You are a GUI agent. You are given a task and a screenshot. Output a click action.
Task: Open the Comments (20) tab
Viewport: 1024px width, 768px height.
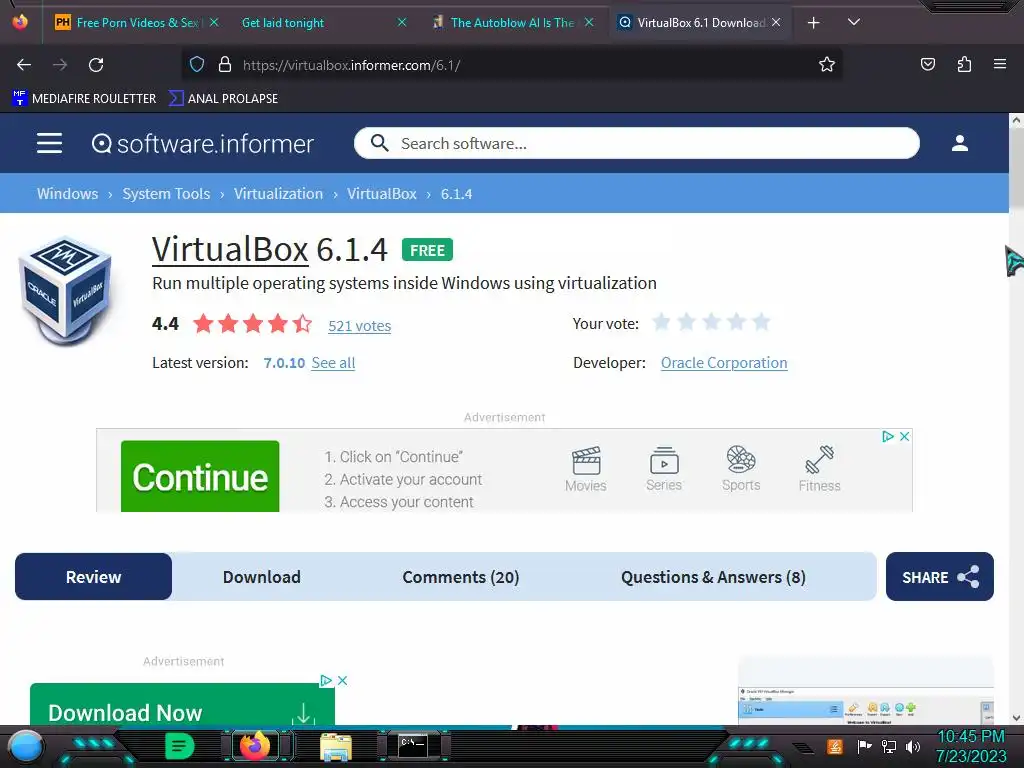(x=460, y=577)
